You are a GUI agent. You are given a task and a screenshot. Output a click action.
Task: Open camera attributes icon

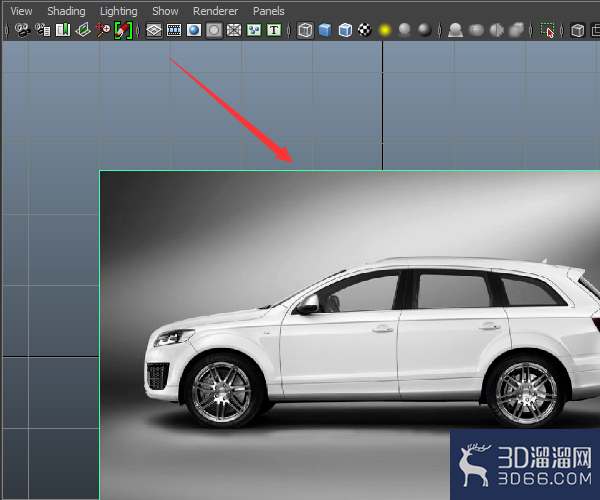point(42,30)
